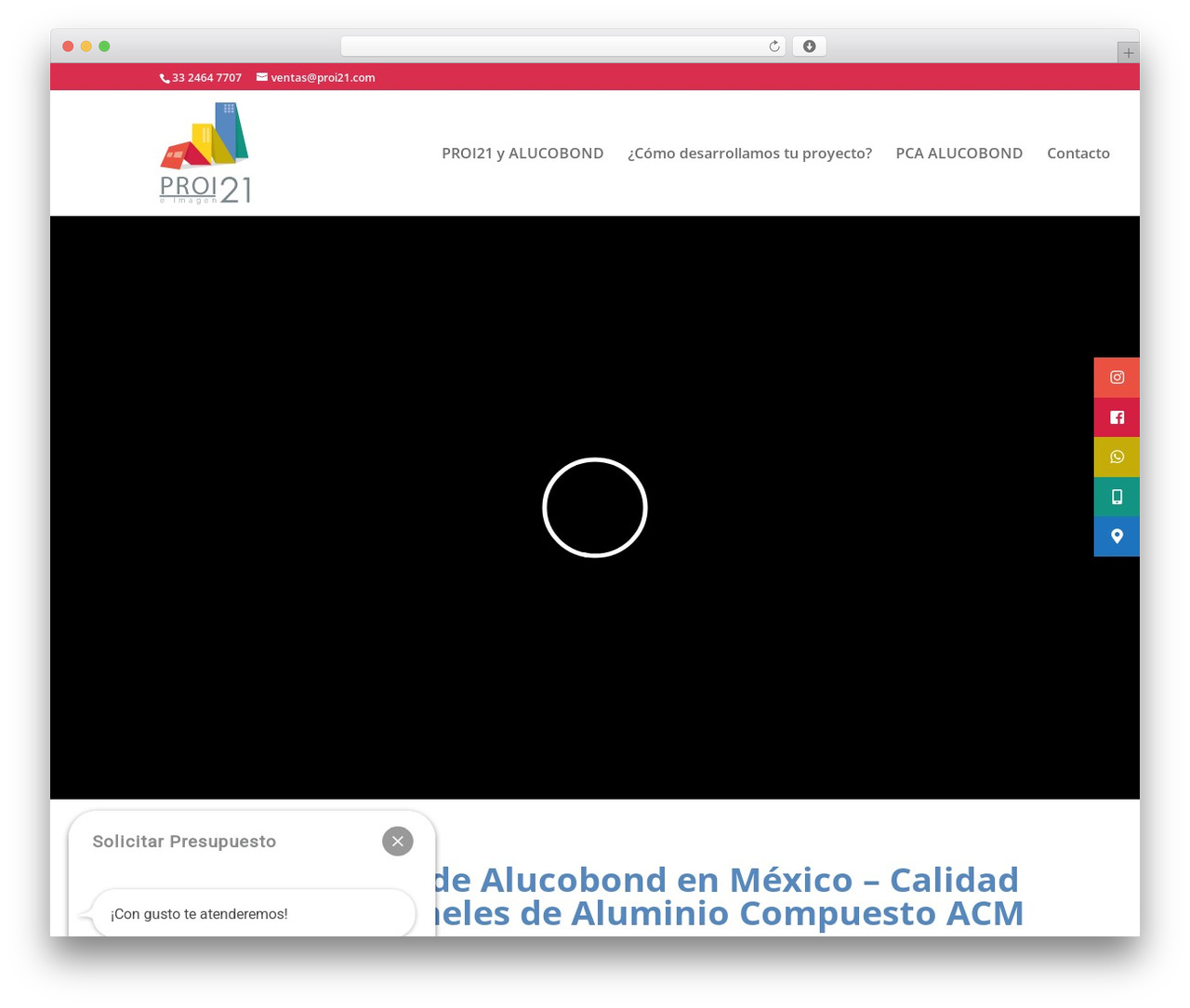Click the Solicitar Presupuesto chat header
The image size is (1190, 1008).
pos(184,842)
